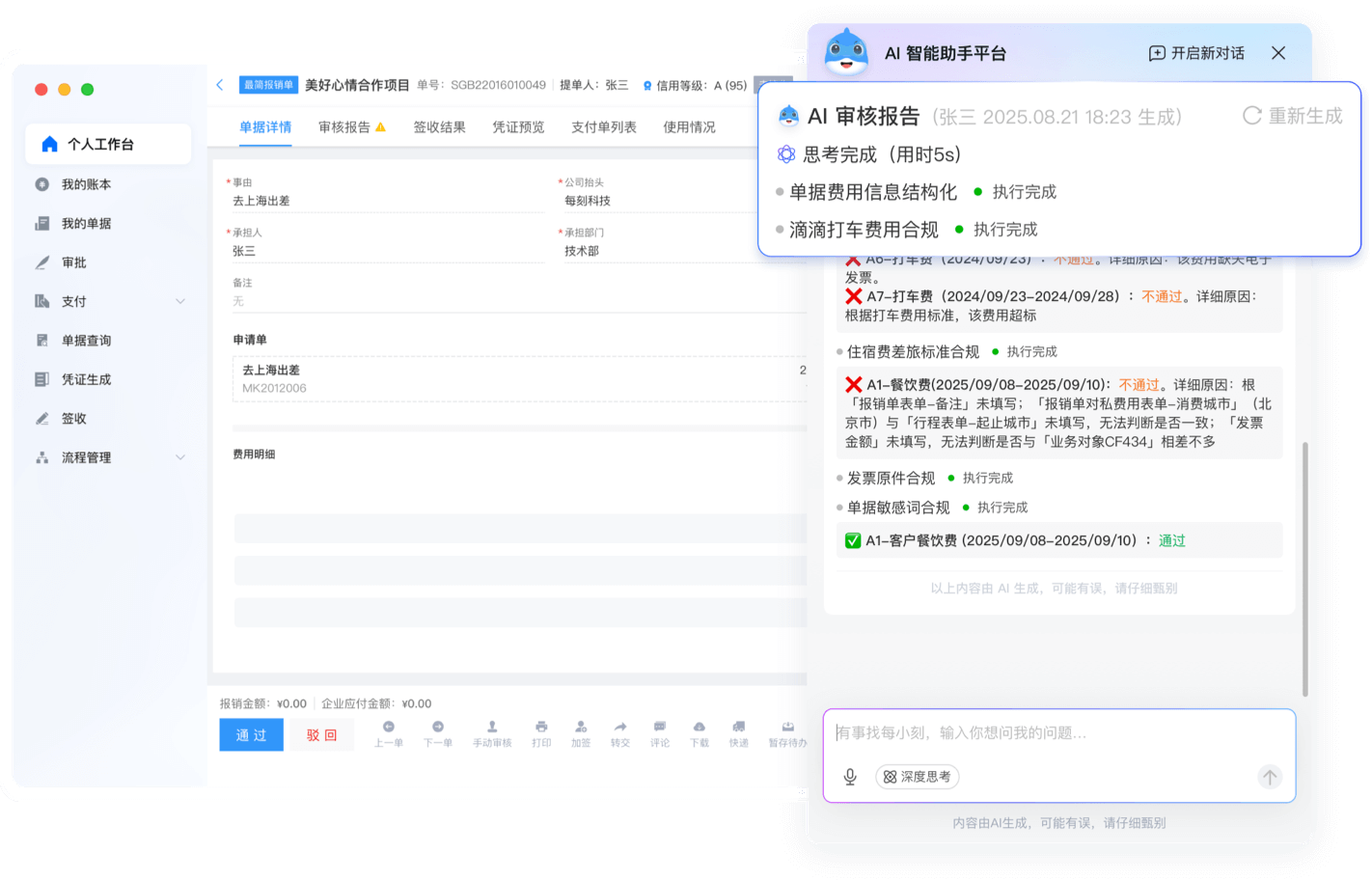The height and width of the screenshot is (880, 1372).
Task: Click the transfer (转交) arrow icon
Action: 619,728
